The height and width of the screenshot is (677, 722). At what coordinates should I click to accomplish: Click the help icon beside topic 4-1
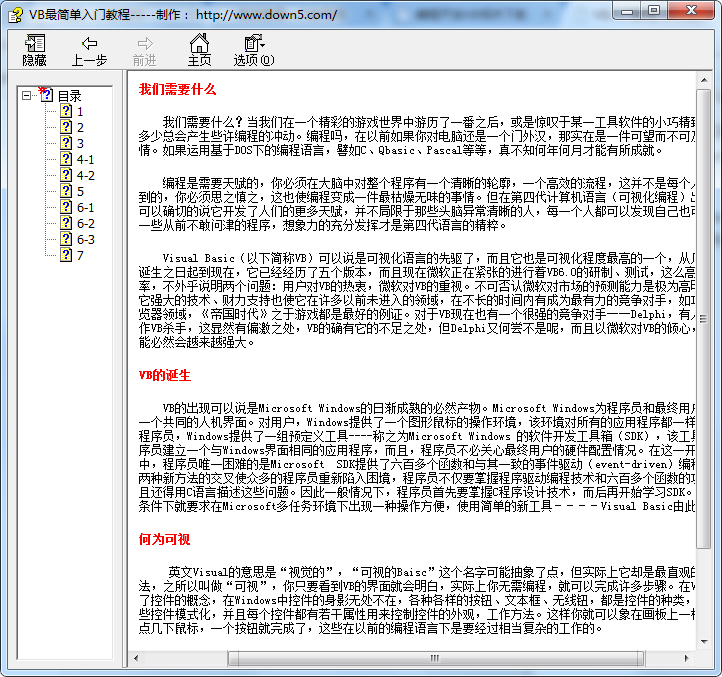coord(66,160)
